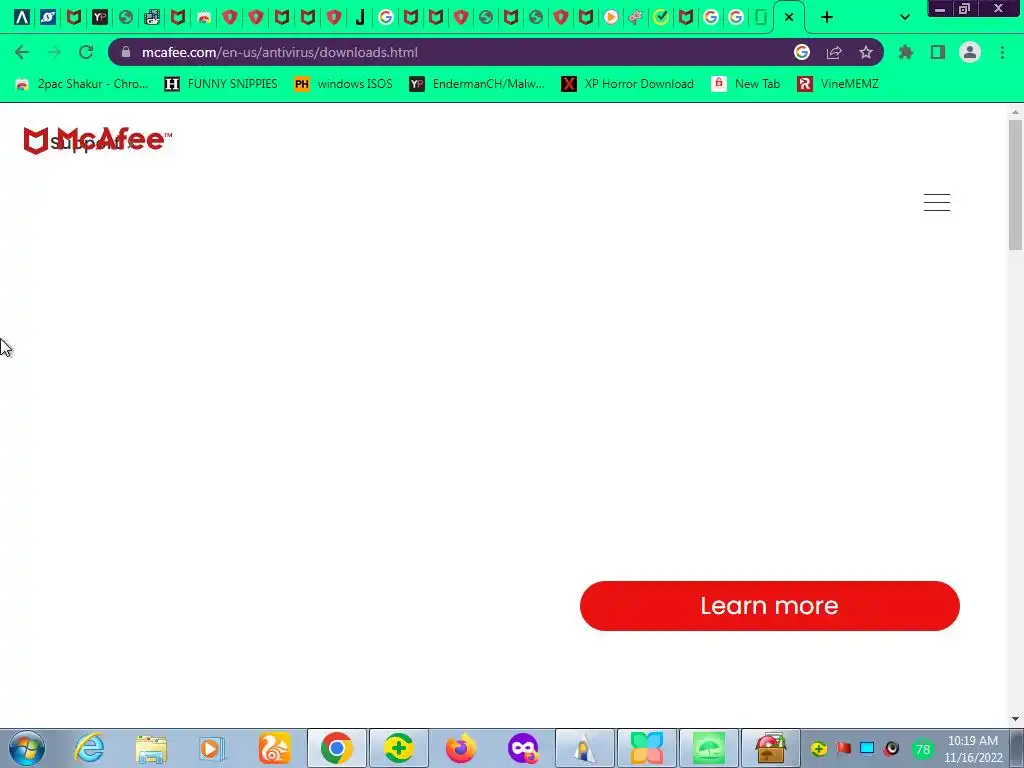The image size is (1024, 768).
Task: Open the Chrome three-dot menu
Action: [1002, 52]
